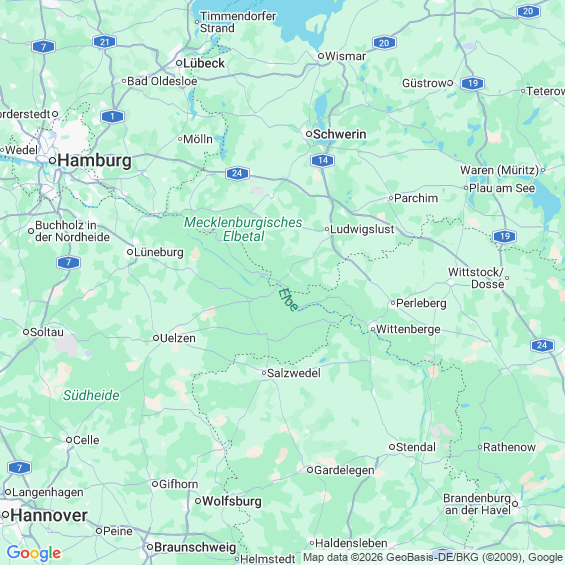Select the Schwerin city marker
Screen dimensions: 565x565
point(309,134)
